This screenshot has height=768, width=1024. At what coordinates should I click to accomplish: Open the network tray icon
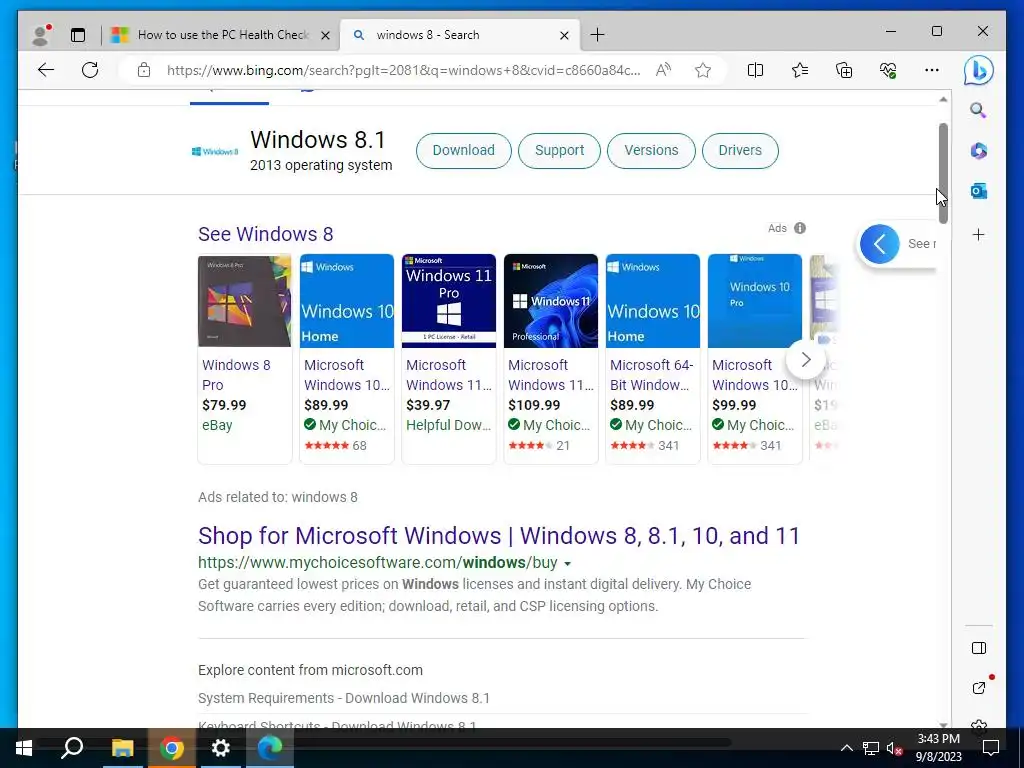tap(871, 748)
